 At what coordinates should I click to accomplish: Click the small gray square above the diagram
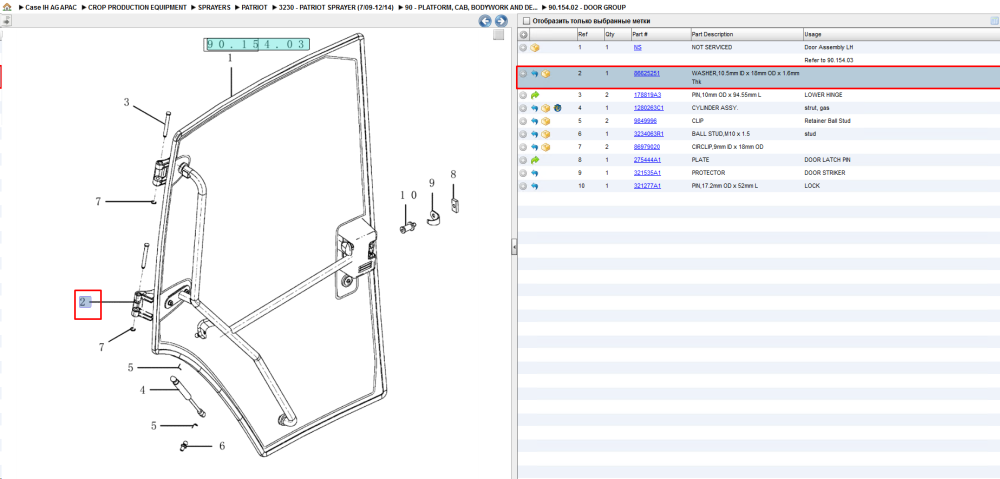(x=499, y=35)
